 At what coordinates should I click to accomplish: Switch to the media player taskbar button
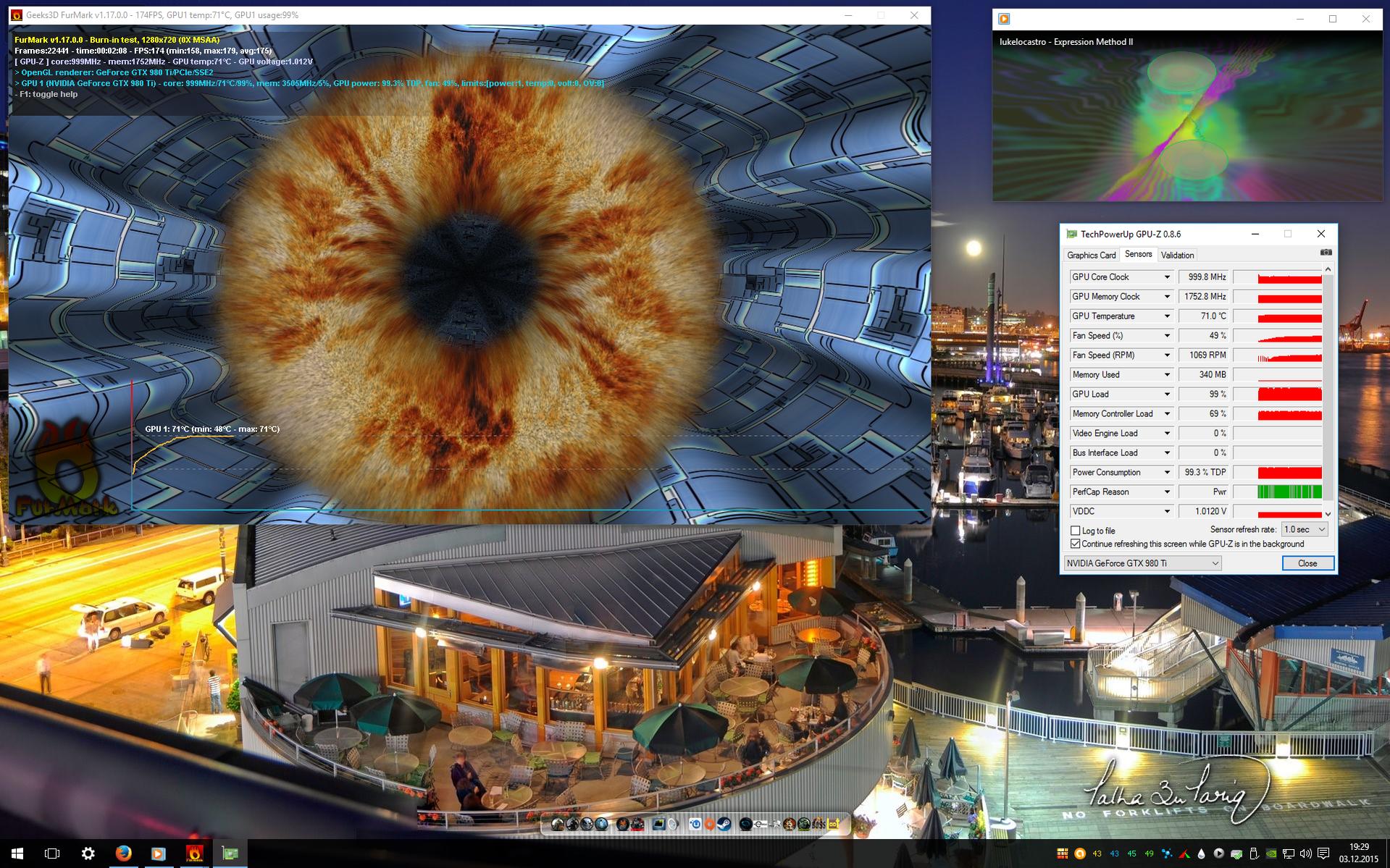[x=158, y=854]
